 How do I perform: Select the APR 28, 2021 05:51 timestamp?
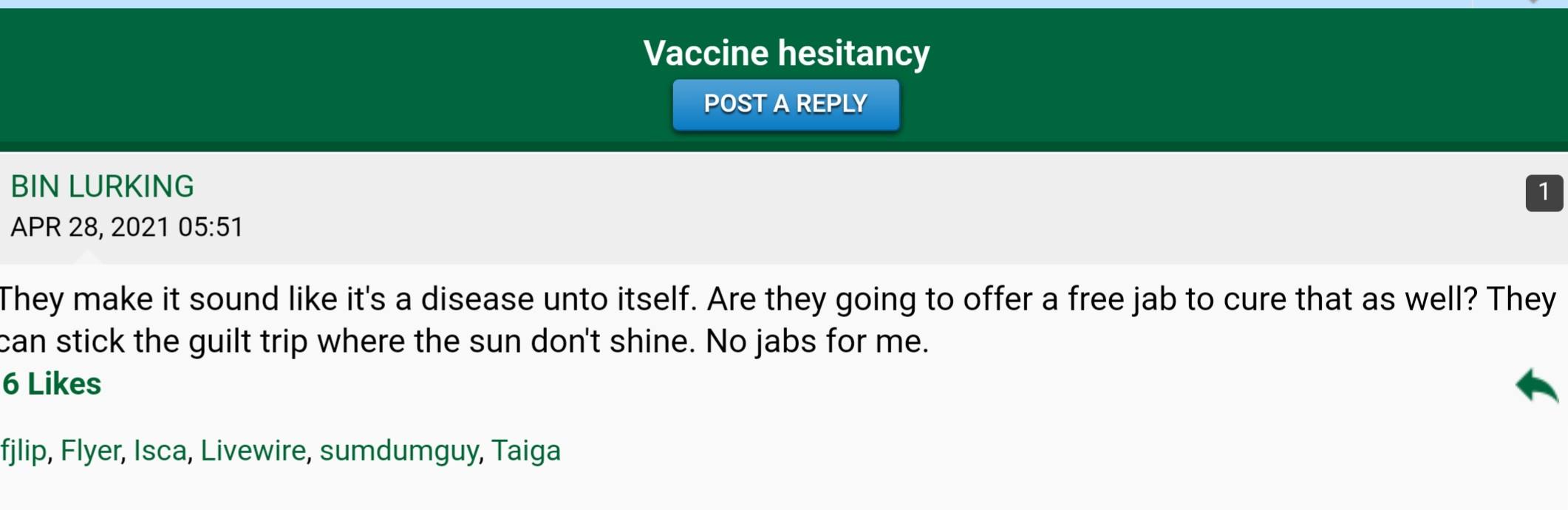(126, 227)
